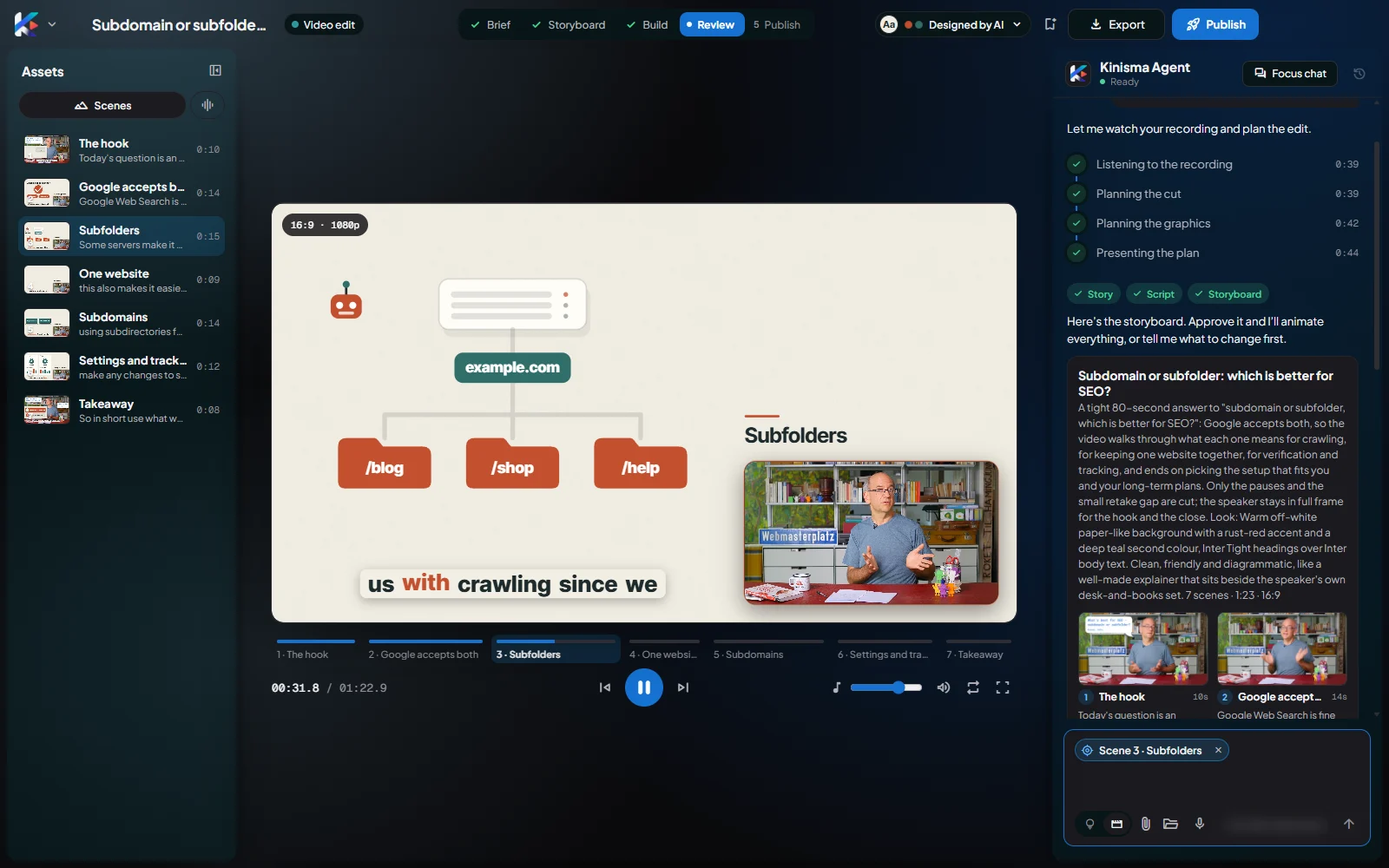
Task: Click the Script chip in chat
Action: click(1154, 294)
